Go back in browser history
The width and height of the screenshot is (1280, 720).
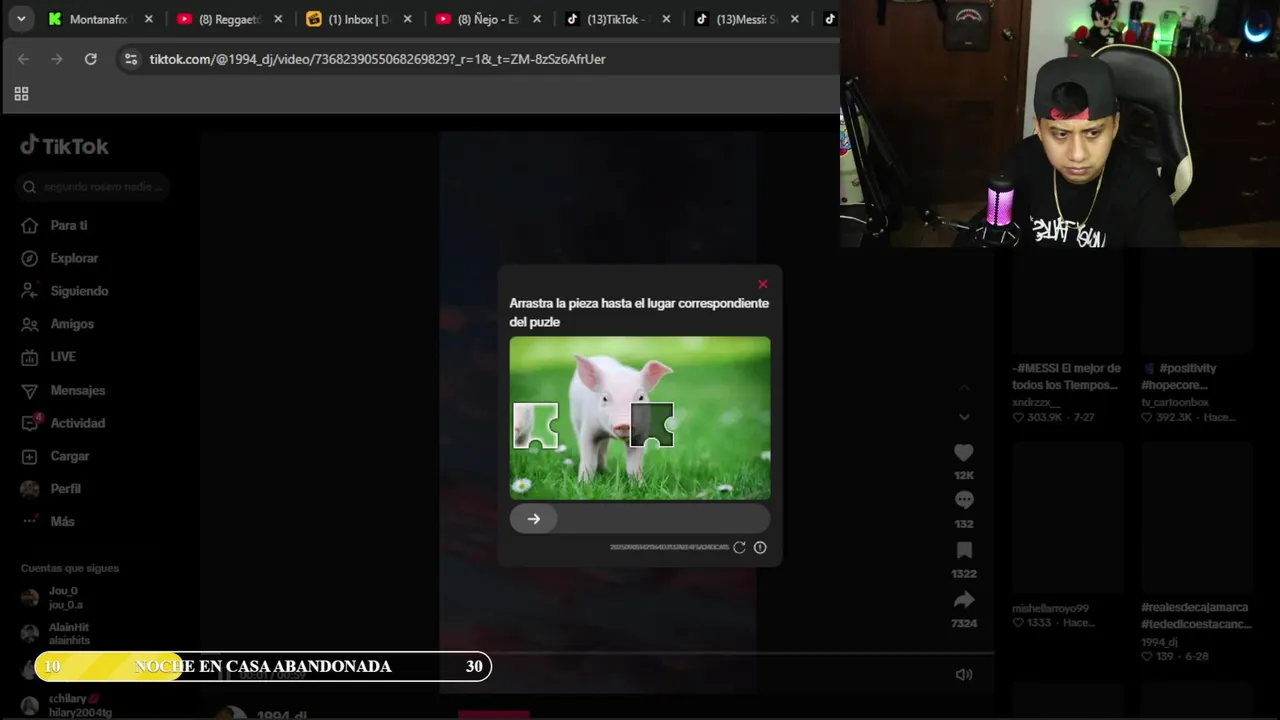23,59
